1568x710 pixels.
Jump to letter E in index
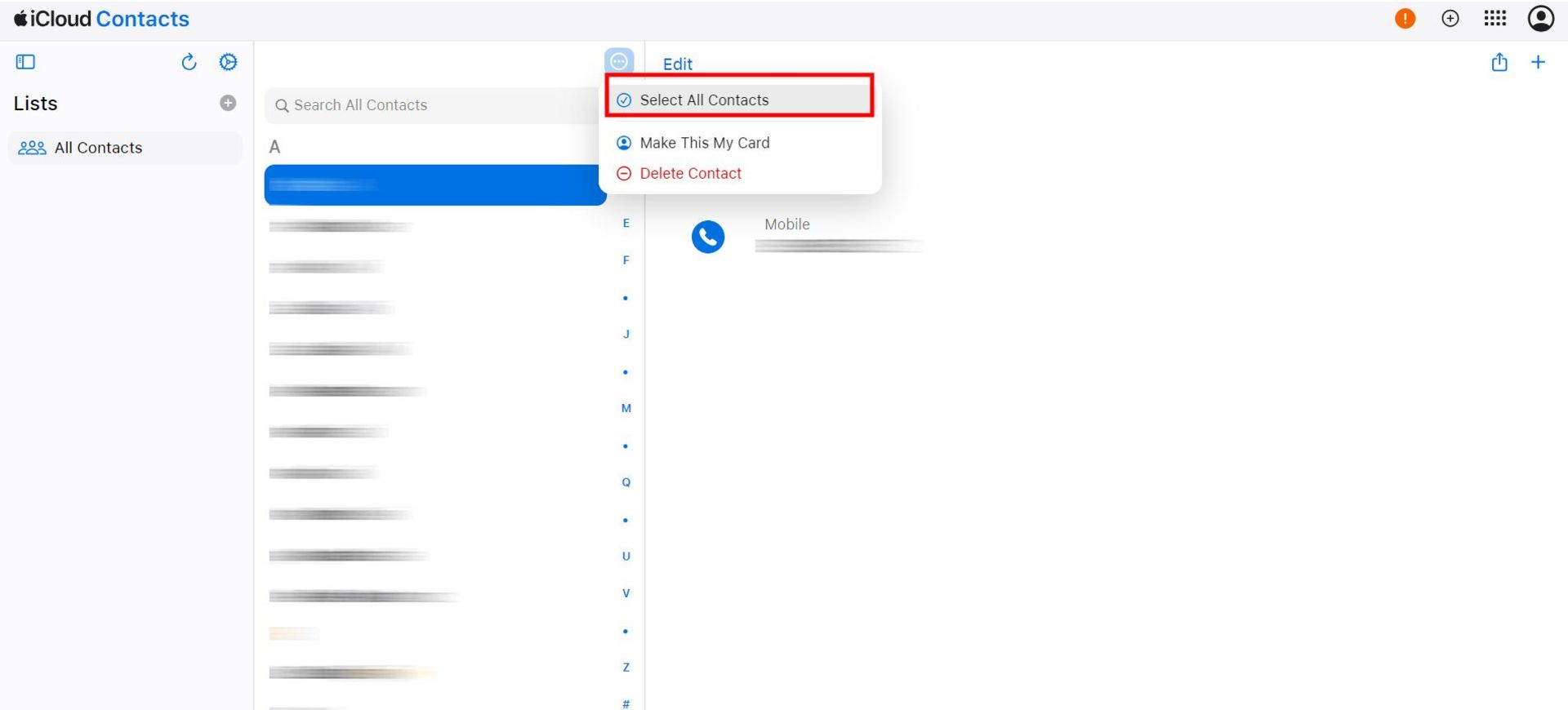[x=626, y=223]
